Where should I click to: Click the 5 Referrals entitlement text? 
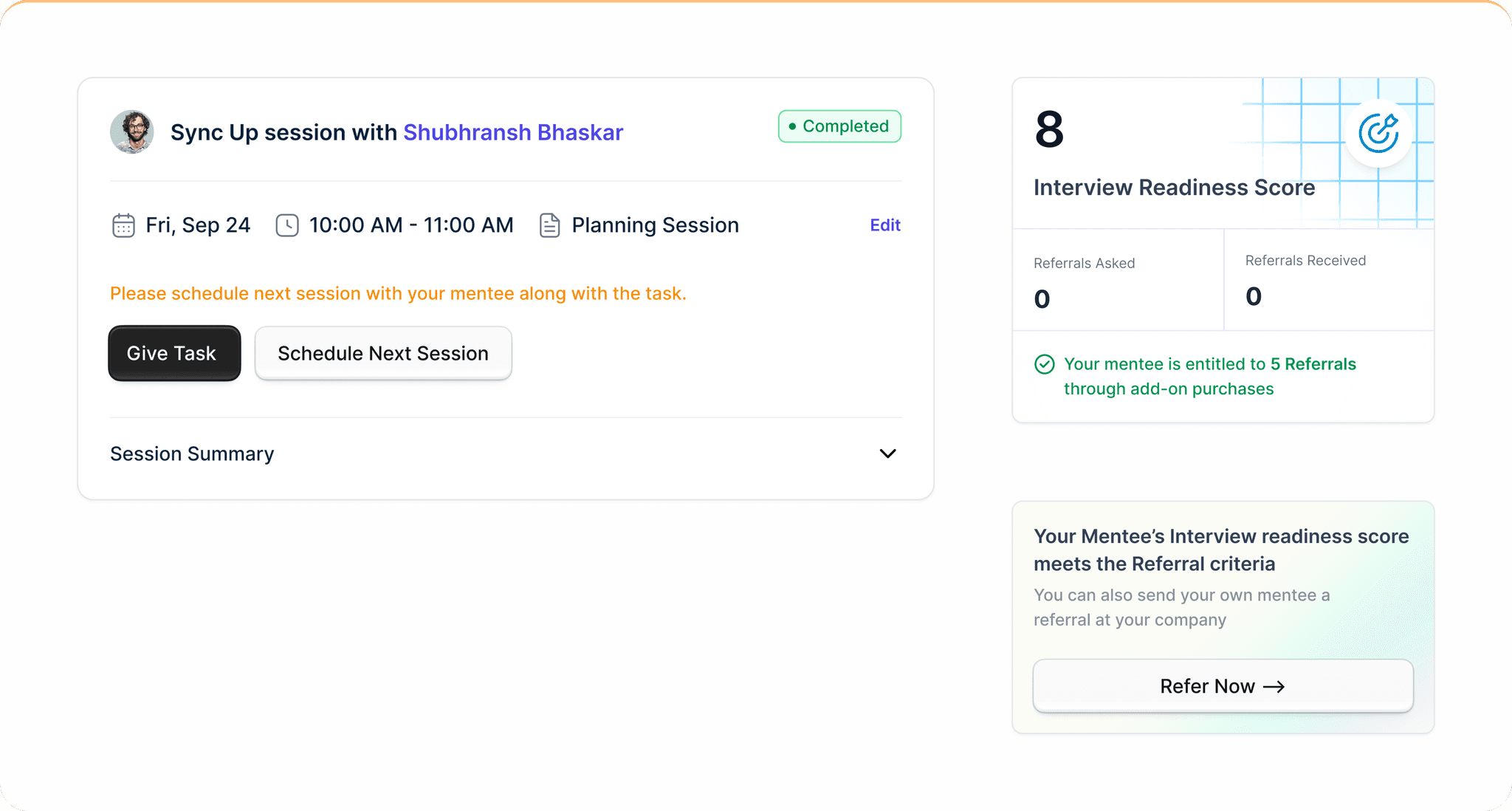tap(1313, 364)
